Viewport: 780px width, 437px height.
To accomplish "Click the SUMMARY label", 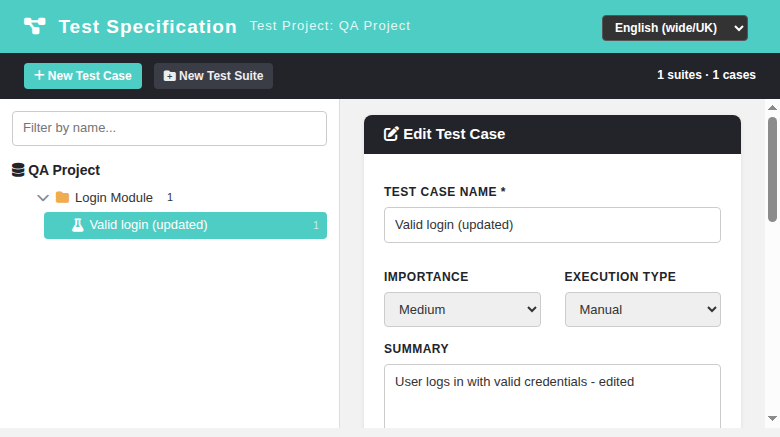I will pos(416,349).
